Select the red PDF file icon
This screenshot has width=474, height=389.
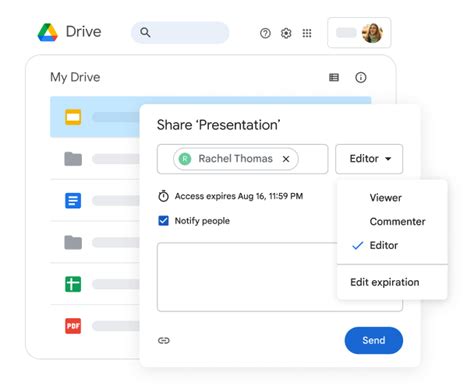click(x=73, y=326)
